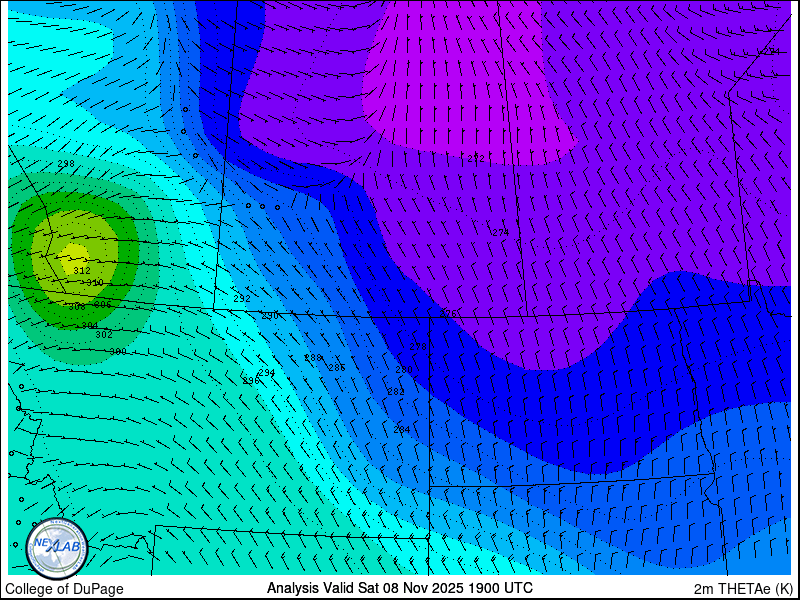Click the 272 contour label
The width and height of the screenshot is (800, 600).
tap(476, 159)
